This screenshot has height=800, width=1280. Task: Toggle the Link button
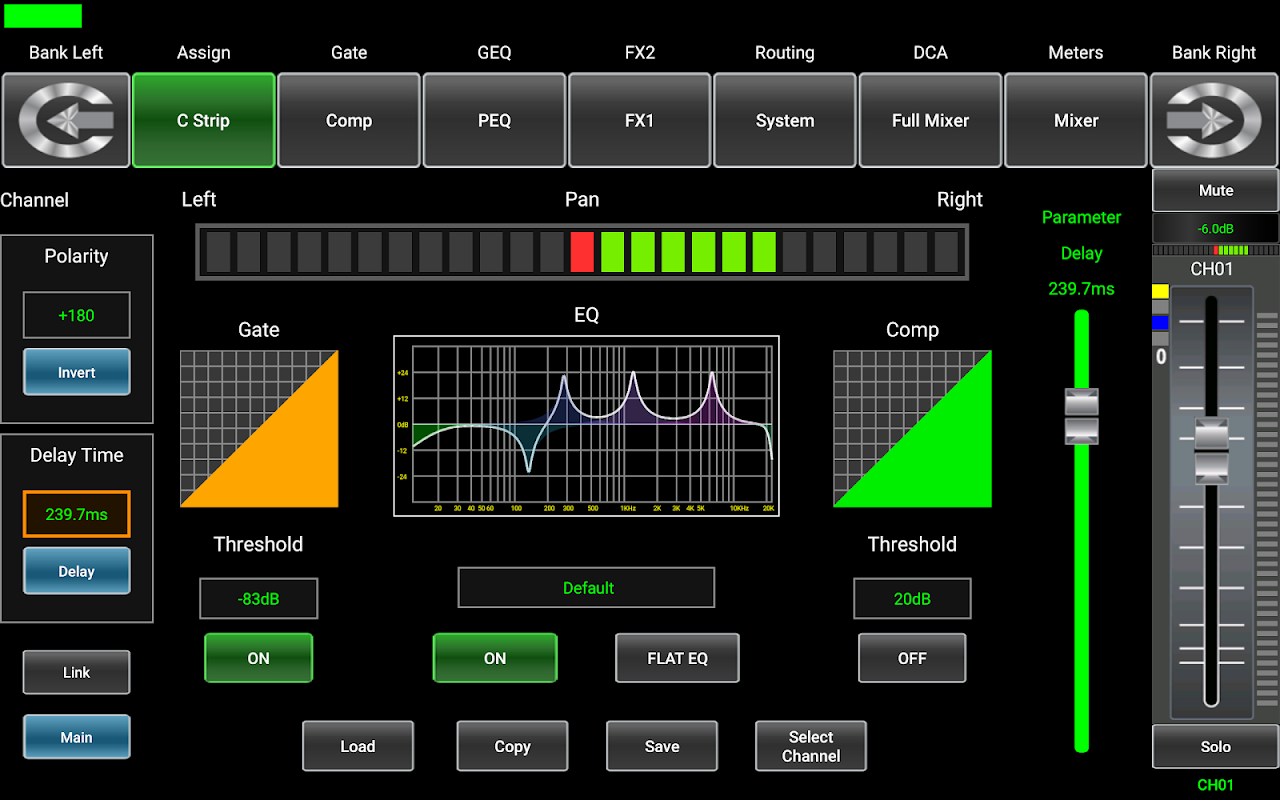point(77,672)
